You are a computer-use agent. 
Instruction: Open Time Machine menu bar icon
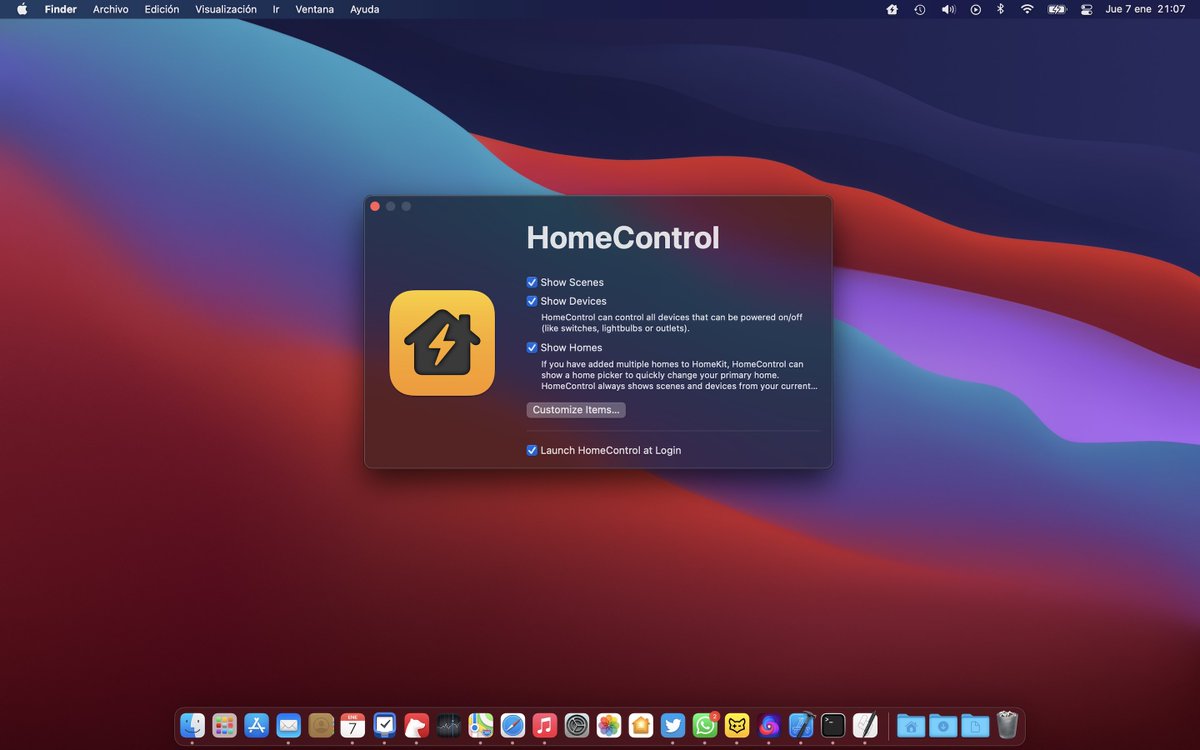coord(920,9)
